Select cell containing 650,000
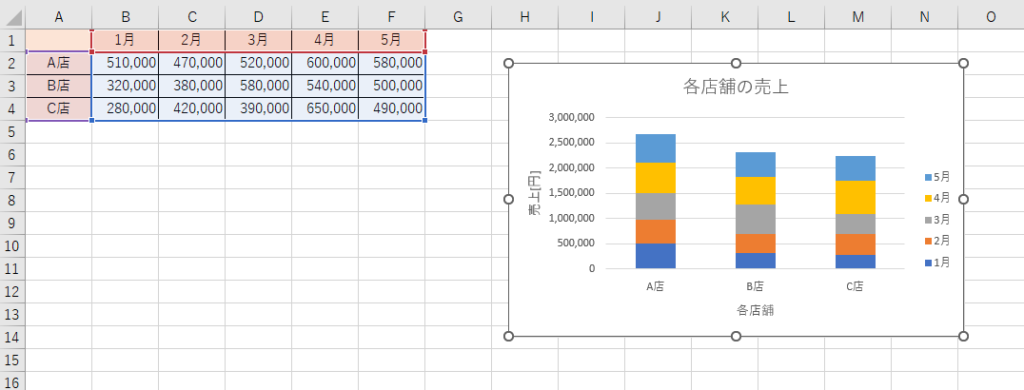 coord(325,108)
